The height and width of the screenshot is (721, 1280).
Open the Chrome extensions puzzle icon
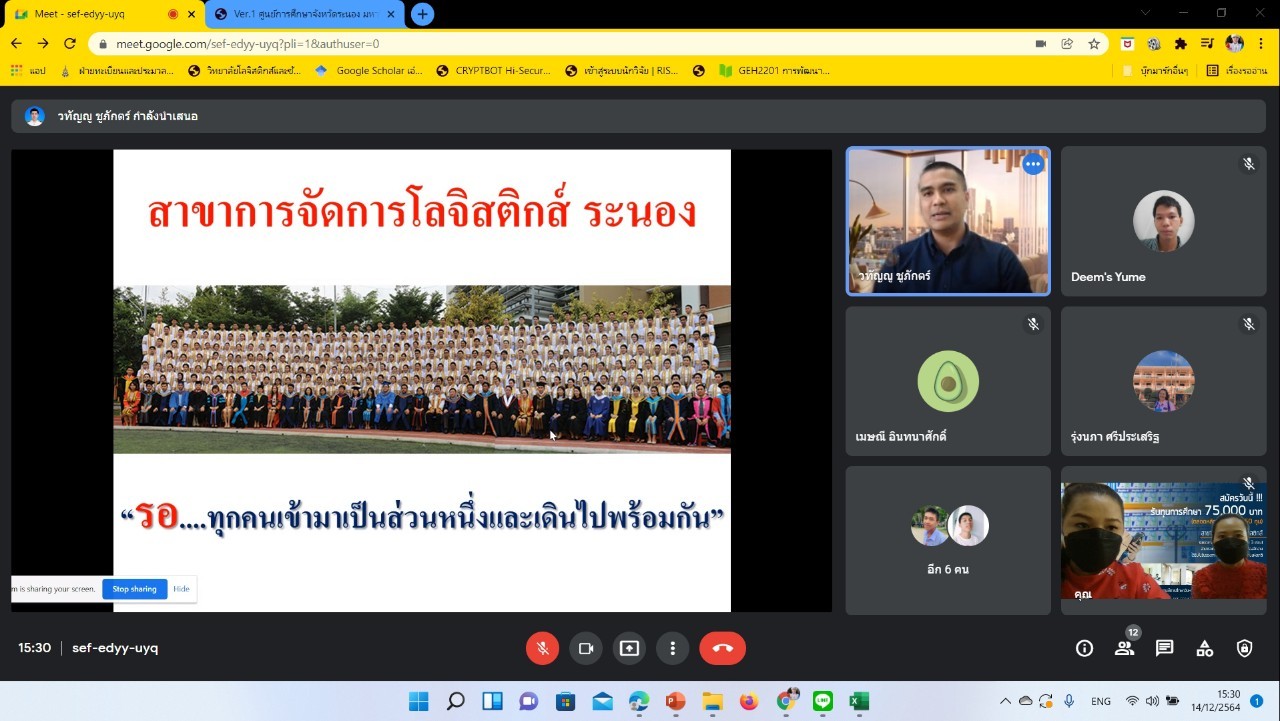tap(1181, 44)
